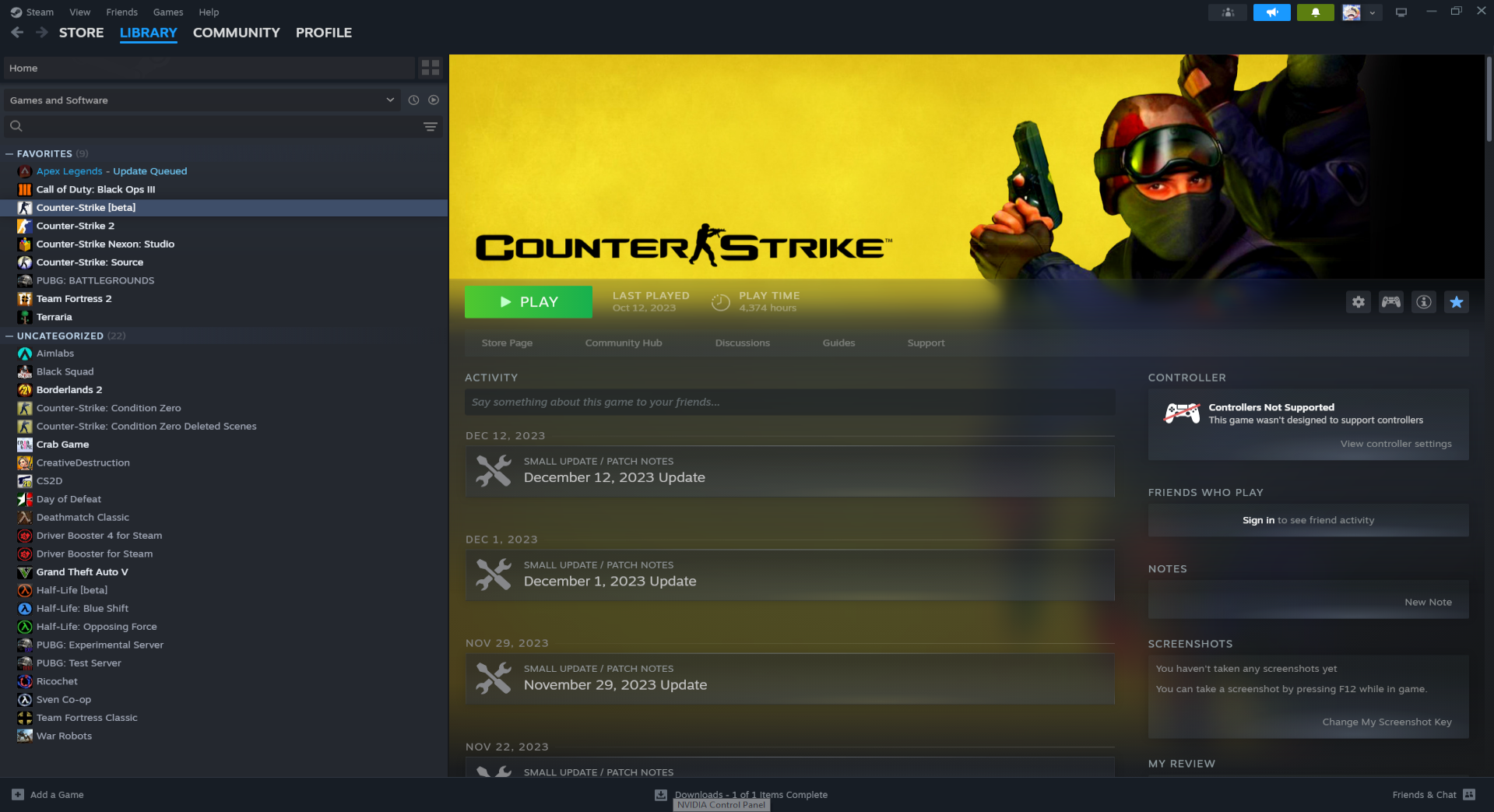
Task: Toggle sort by recent activity clock
Action: [413, 100]
